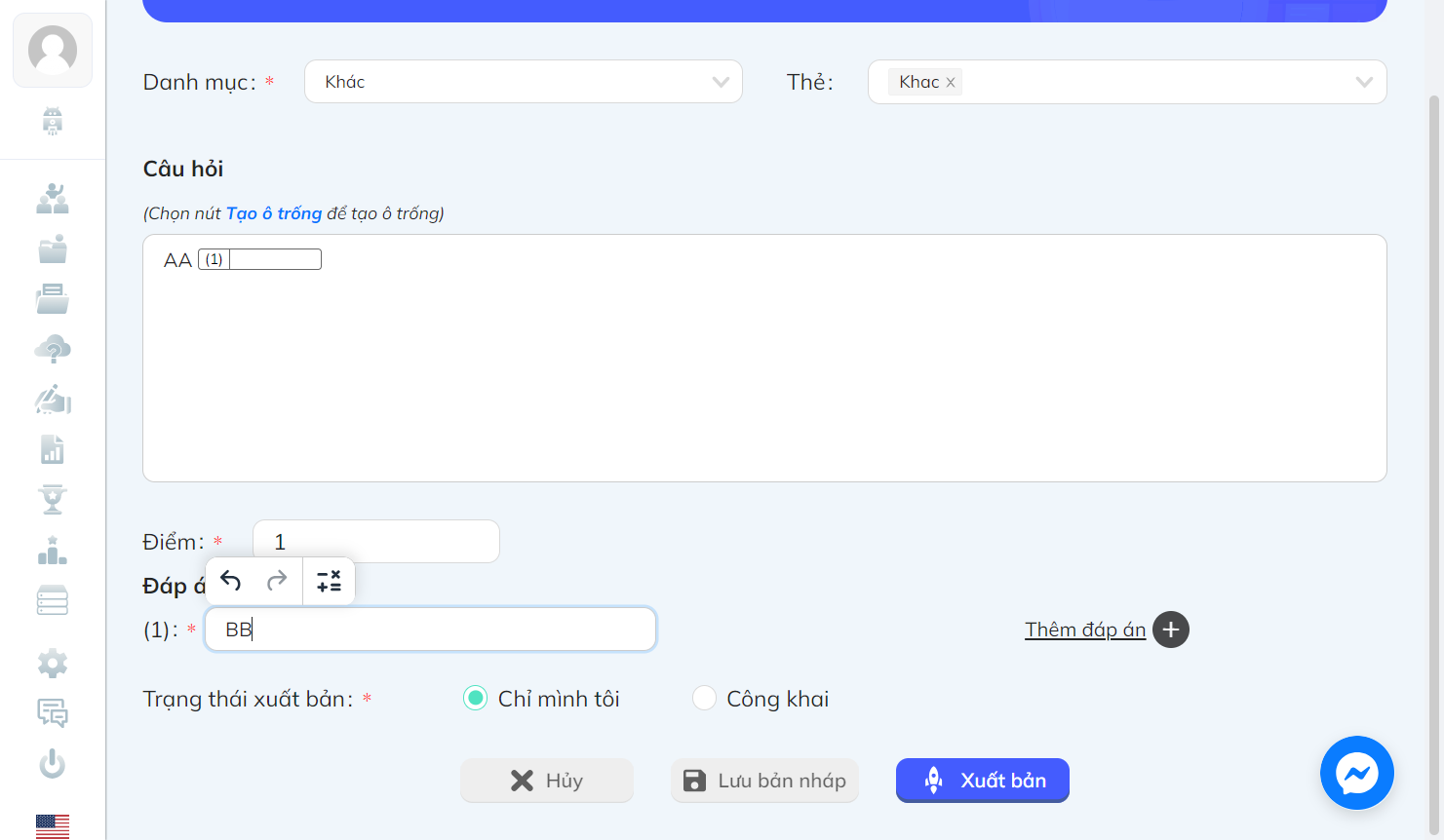
Task: Click the 'Xuất bản' publish button
Action: point(983,780)
